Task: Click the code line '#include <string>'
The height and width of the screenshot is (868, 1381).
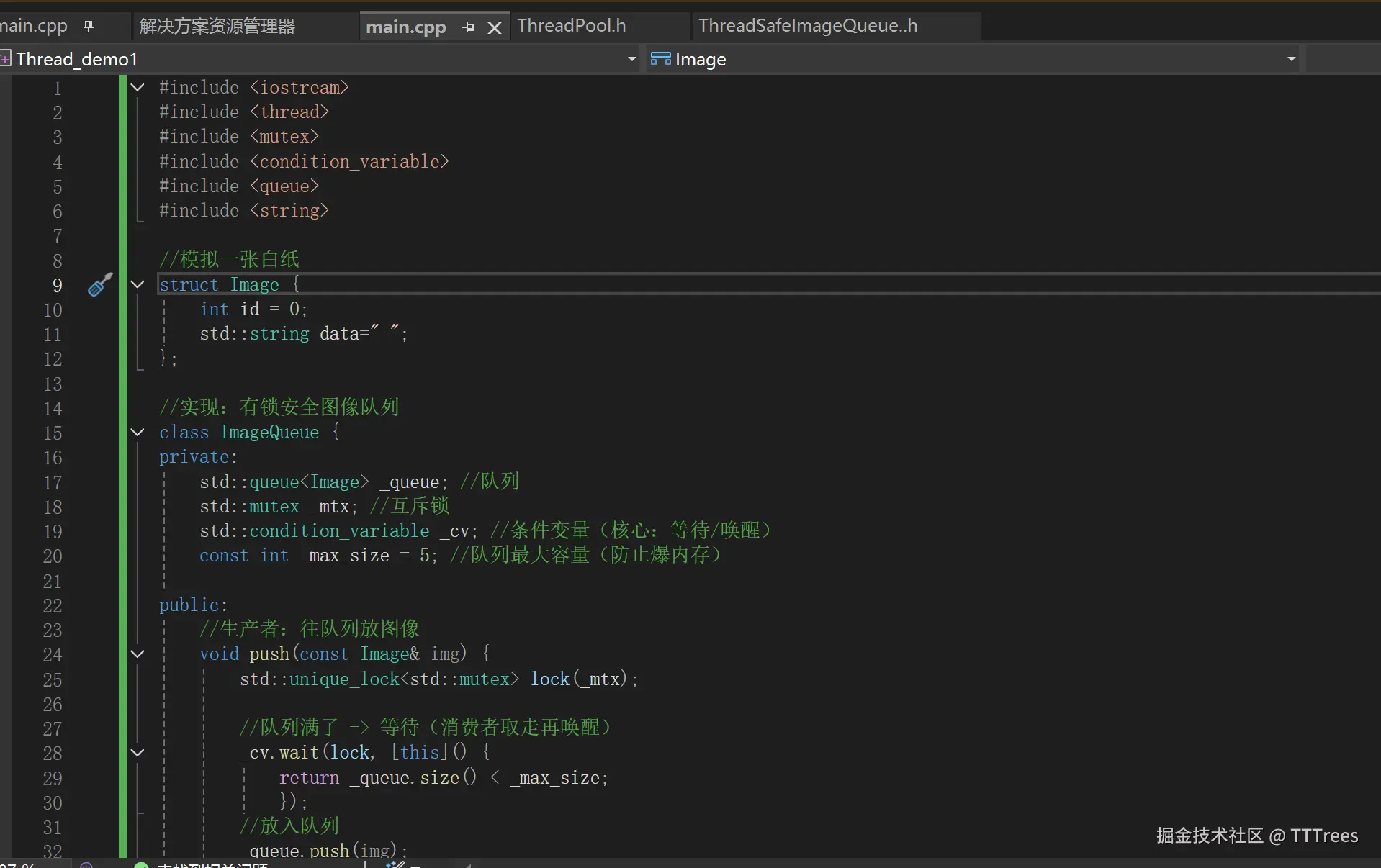Action: (x=244, y=211)
